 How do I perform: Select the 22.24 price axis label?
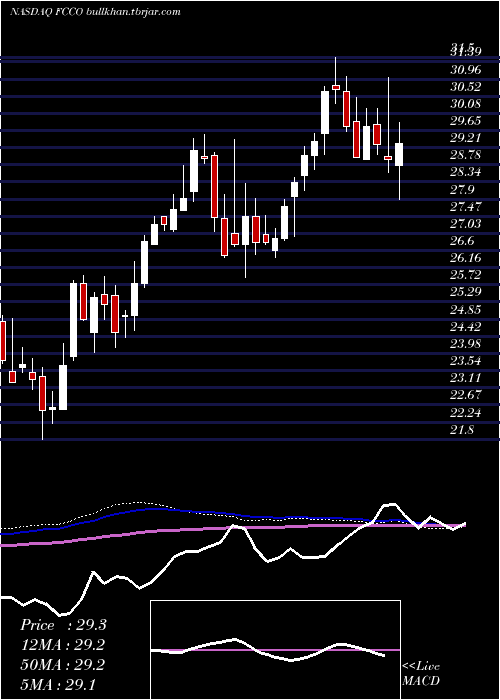(x=466, y=413)
